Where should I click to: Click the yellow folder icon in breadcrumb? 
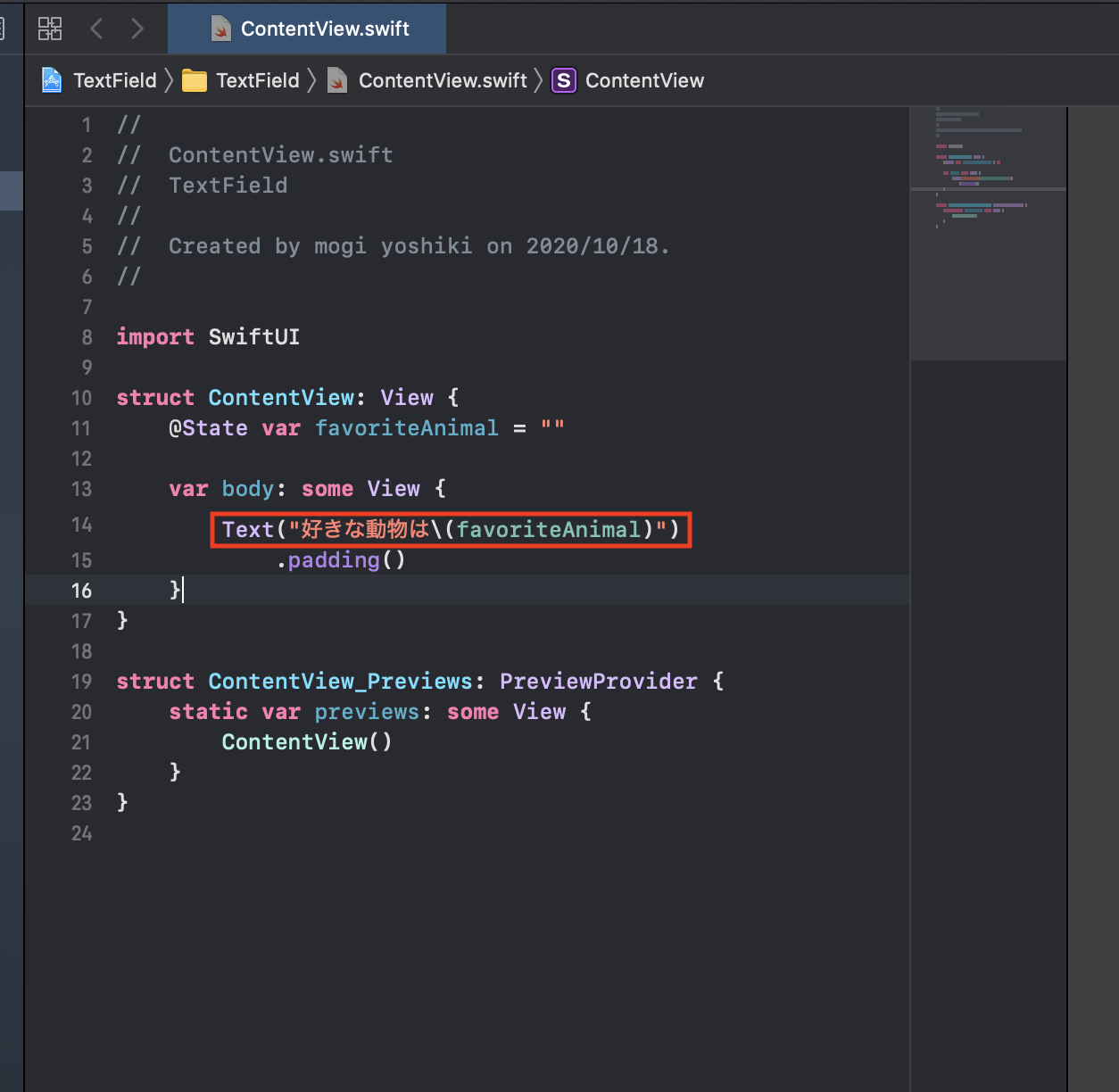[x=195, y=81]
